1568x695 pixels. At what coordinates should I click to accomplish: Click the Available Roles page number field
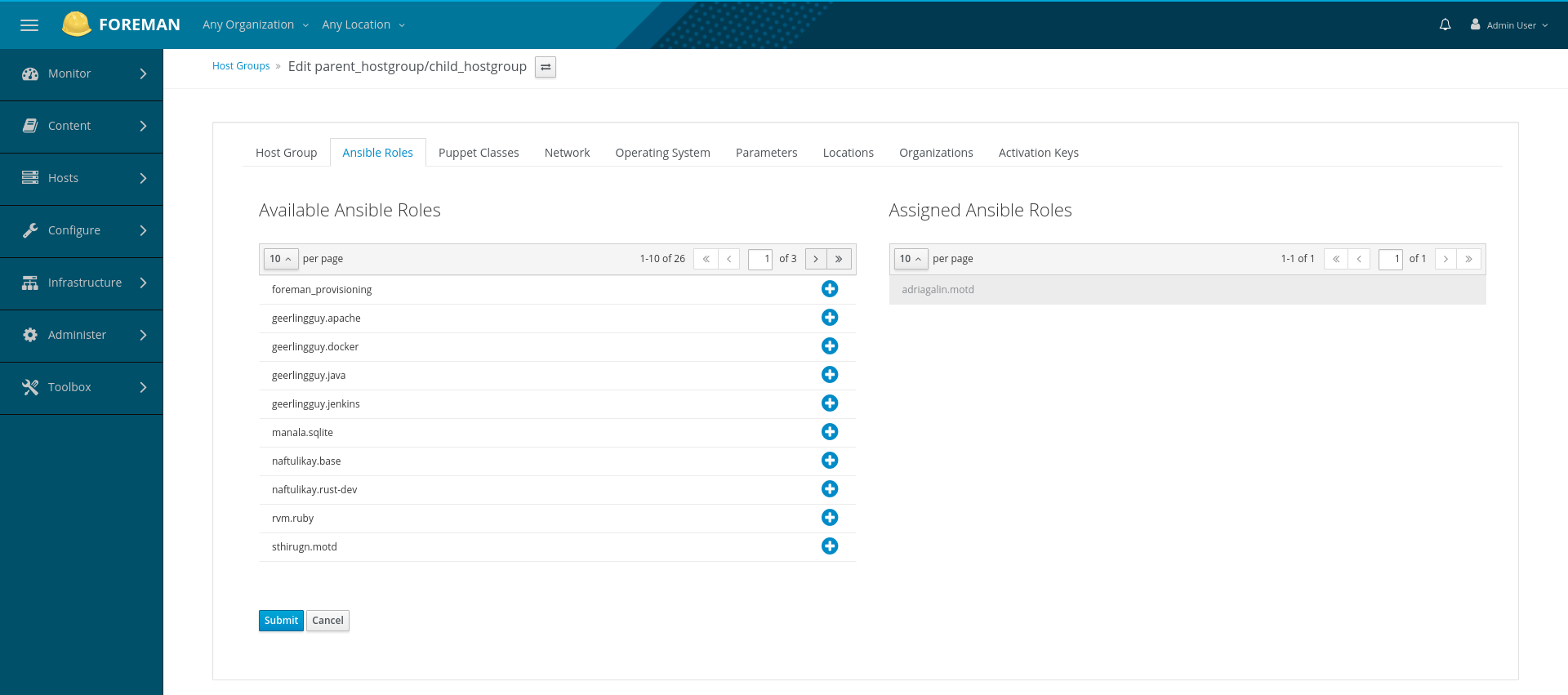tap(760, 259)
